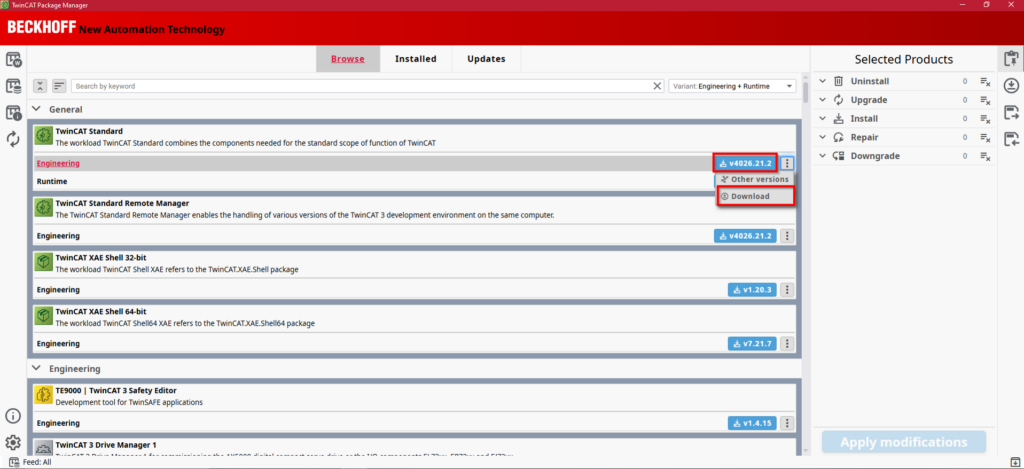Click the TwinCAT XAE Shell 64-bit title
The height and width of the screenshot is (469, 1024).
(x=101, y=312)
